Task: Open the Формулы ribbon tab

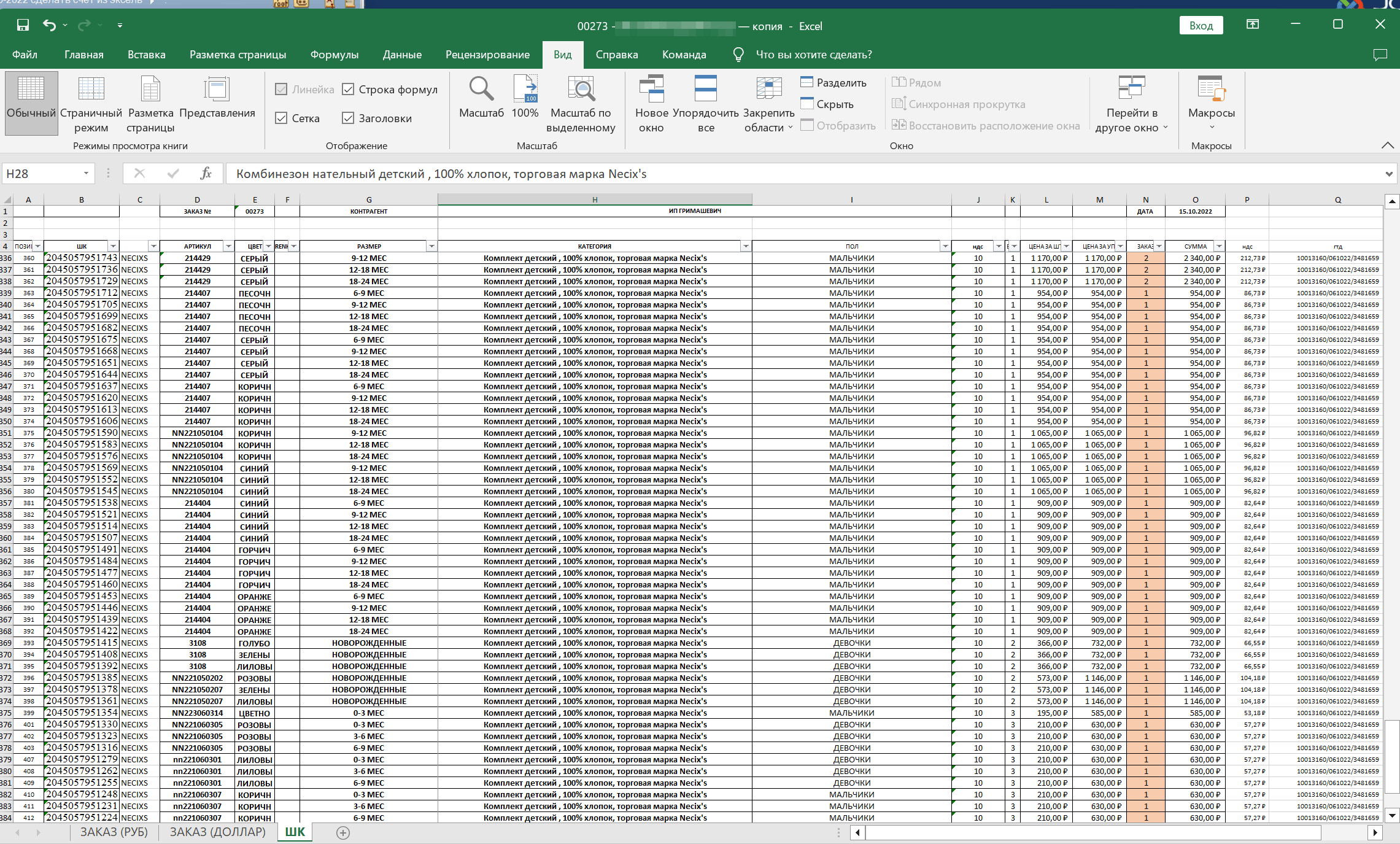Action: coord(334,55)
